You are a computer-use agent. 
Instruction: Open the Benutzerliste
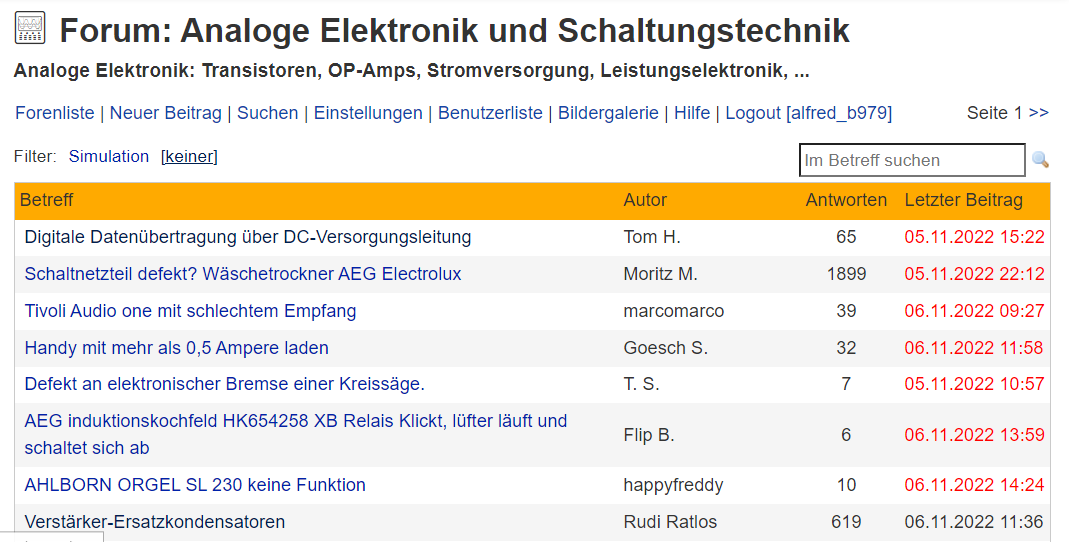point(490,113)
